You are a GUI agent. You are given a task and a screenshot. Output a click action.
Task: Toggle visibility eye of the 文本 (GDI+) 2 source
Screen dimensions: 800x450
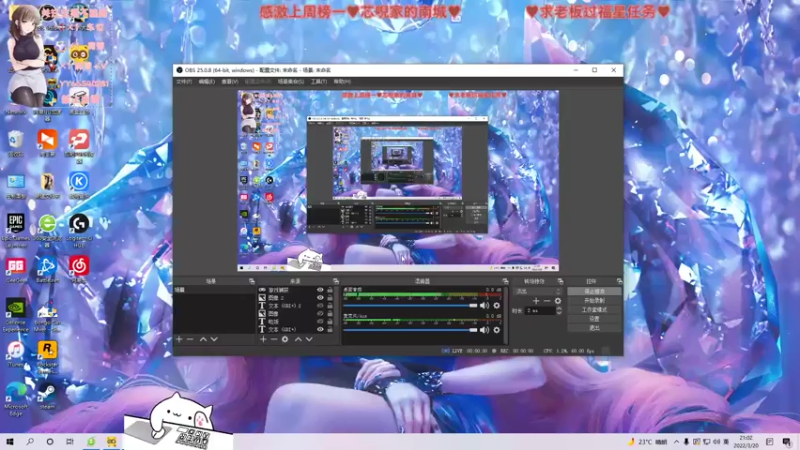pyautogui.click(x=320, y=306)
